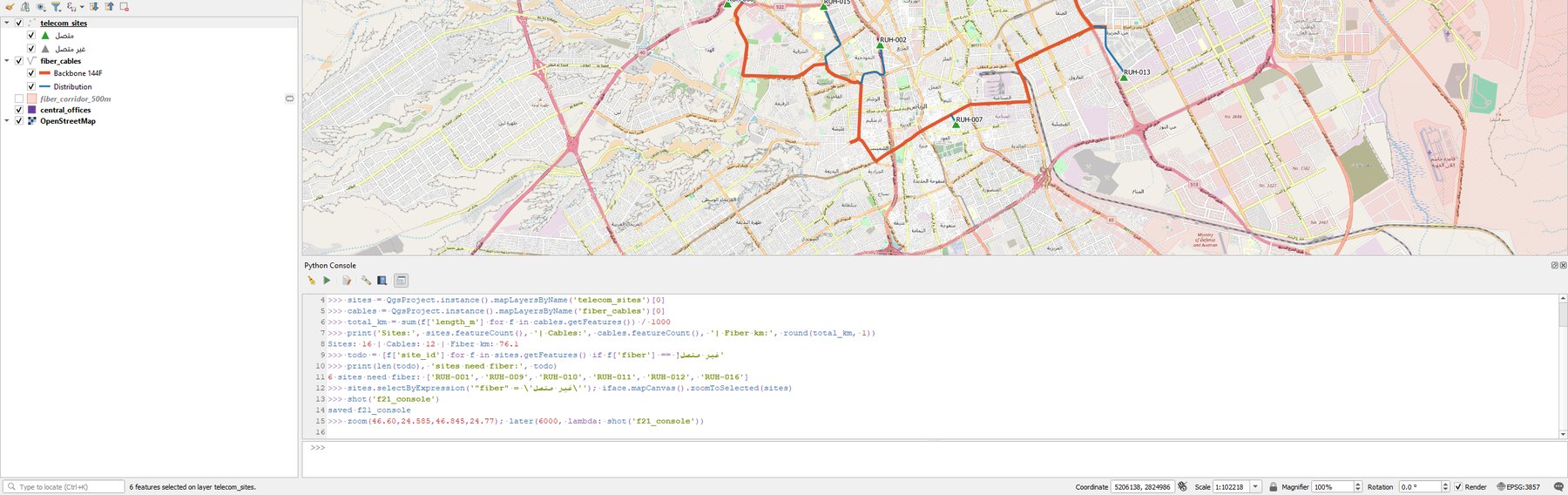The height and width of the screenshot is (495, 1568).
Task: Select the fiber_corridor_500m layer name
Action: 76,98
